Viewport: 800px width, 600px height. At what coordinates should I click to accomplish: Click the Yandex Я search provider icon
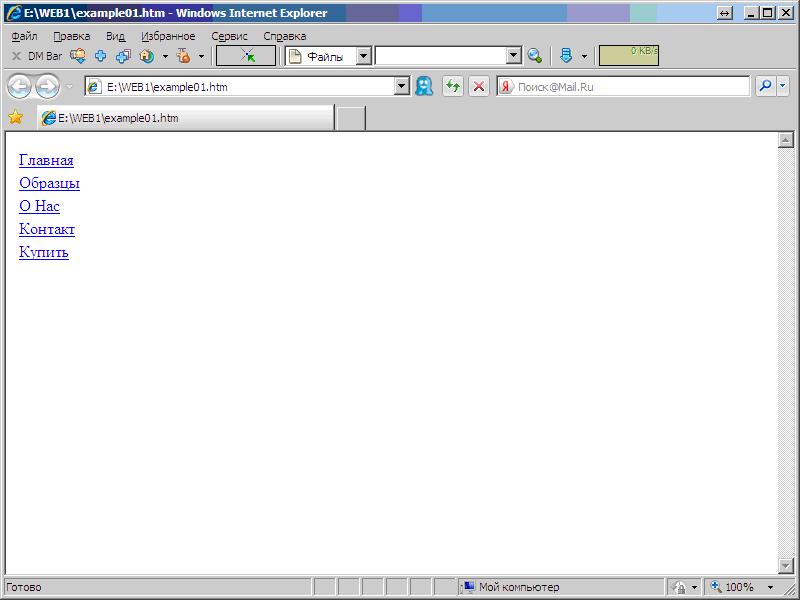click(x=506, y=87)
